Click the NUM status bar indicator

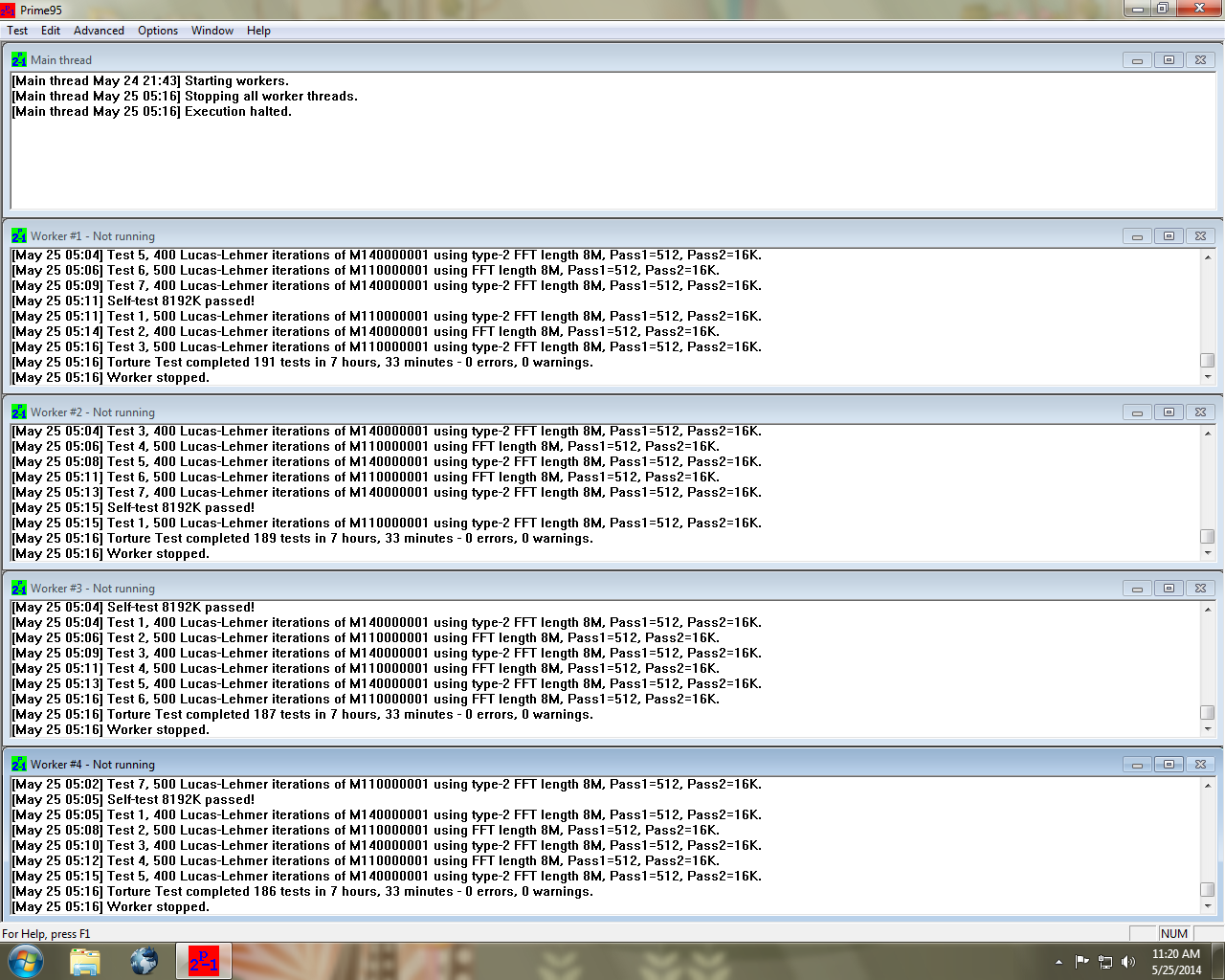point(1174,934)
